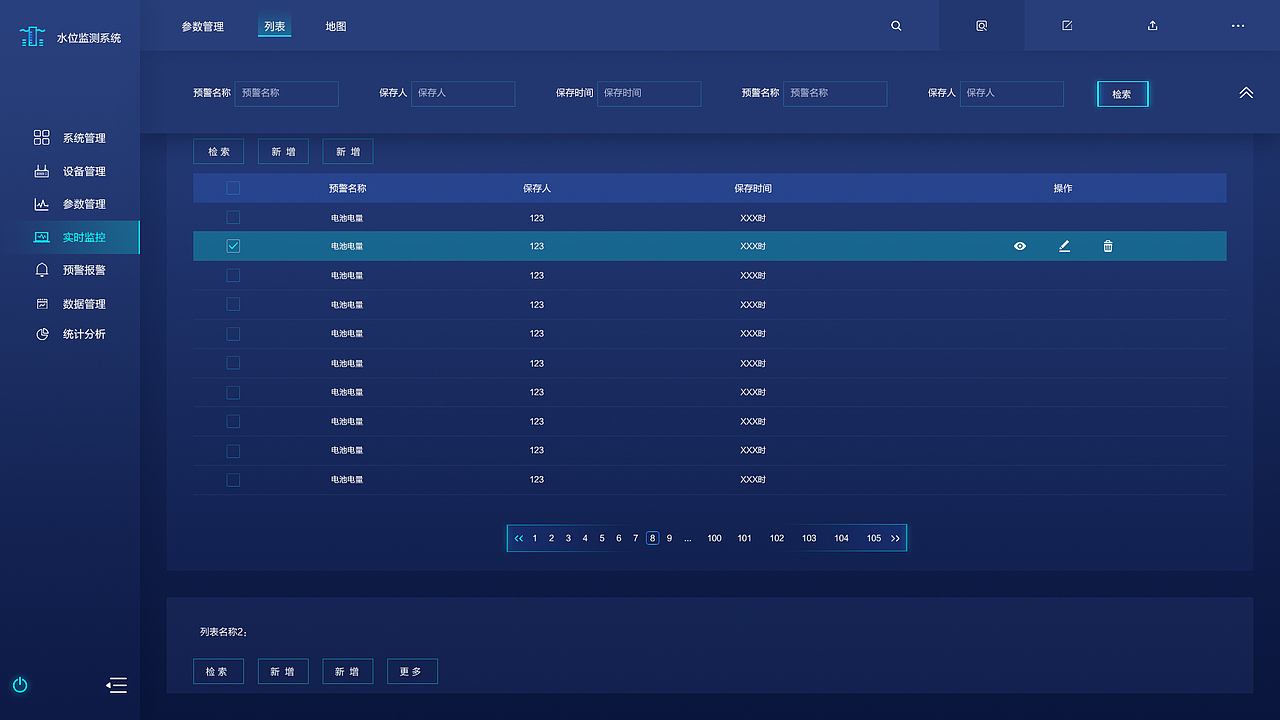View the highlighted row with the eye icon
This screenshot has height=720, width=1280.
click(1020, 246)
